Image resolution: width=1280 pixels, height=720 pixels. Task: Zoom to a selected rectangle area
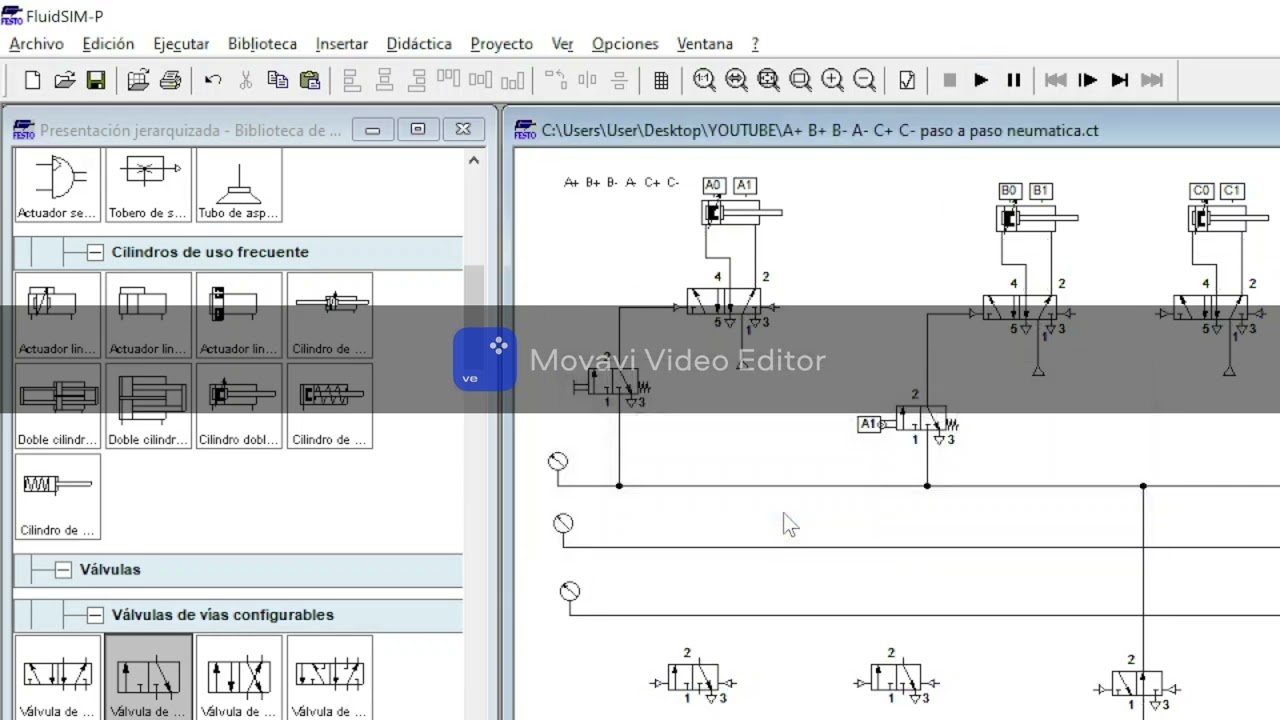(x=800, y=80)
